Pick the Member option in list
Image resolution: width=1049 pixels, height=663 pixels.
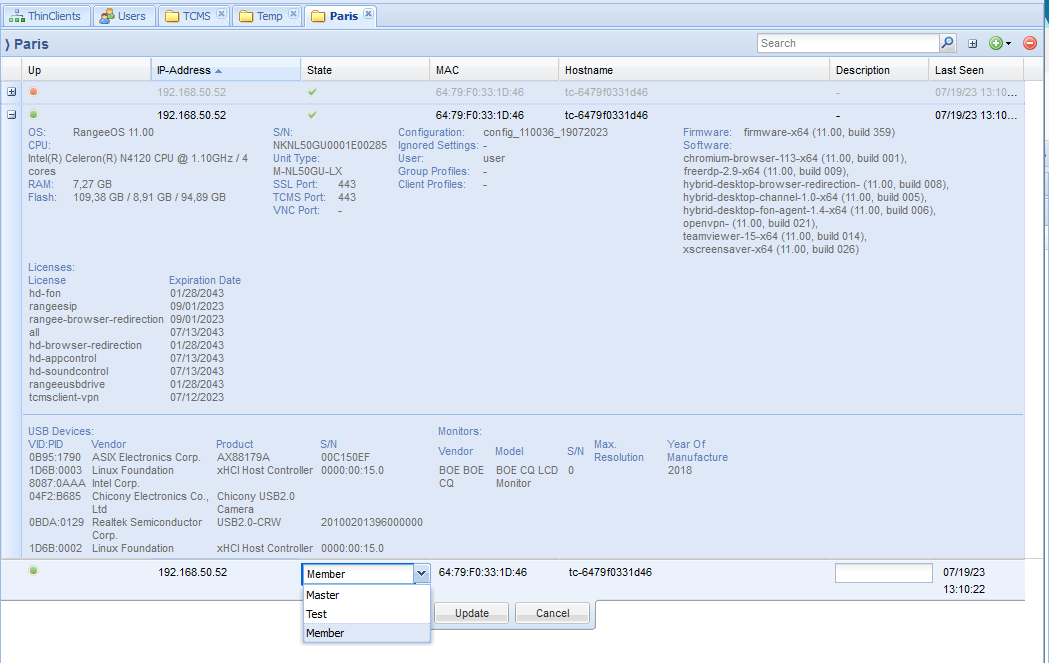(366, 633)
